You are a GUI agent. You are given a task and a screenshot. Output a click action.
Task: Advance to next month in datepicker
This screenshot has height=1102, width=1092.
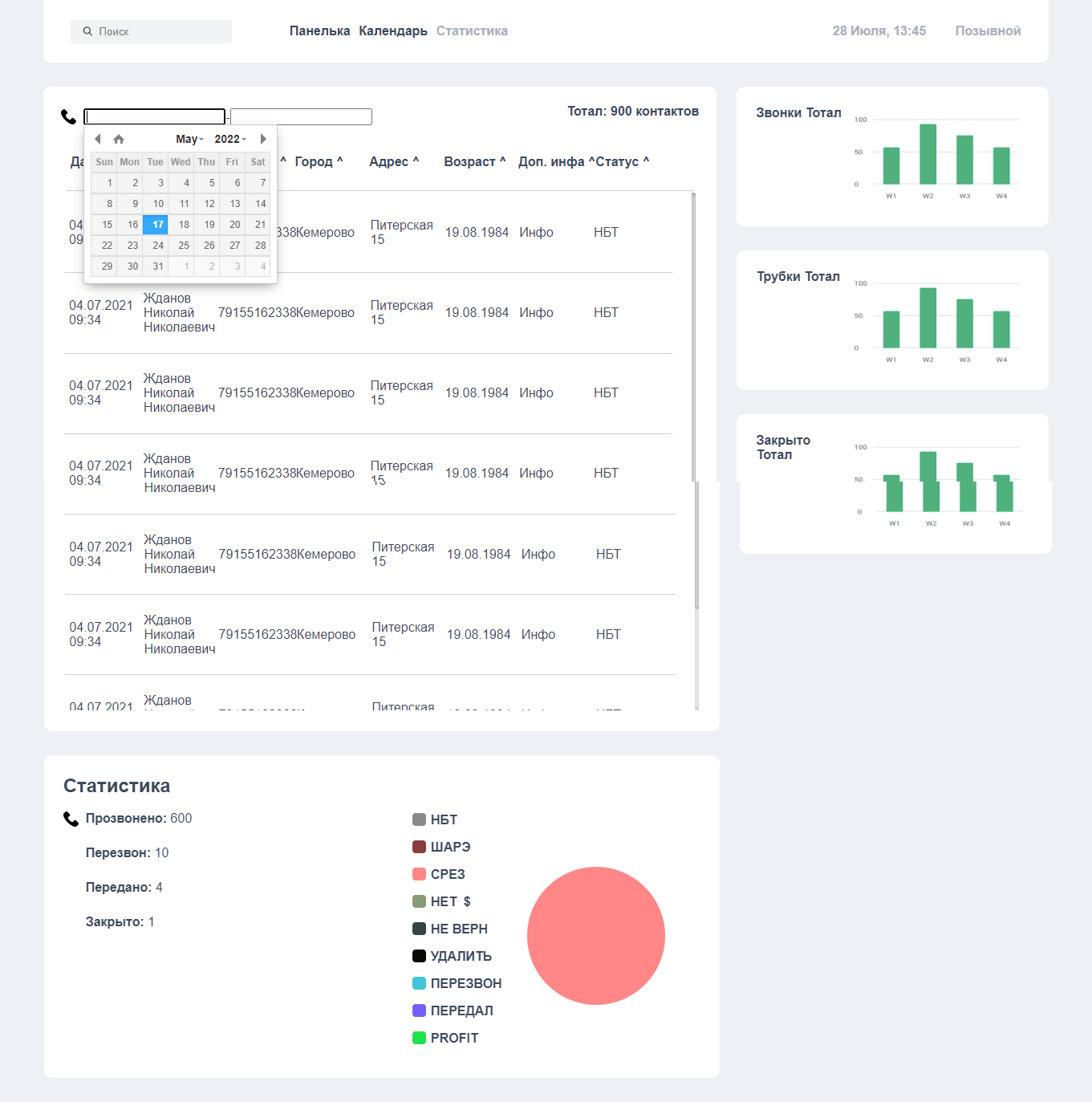click(x=263, y=139)
